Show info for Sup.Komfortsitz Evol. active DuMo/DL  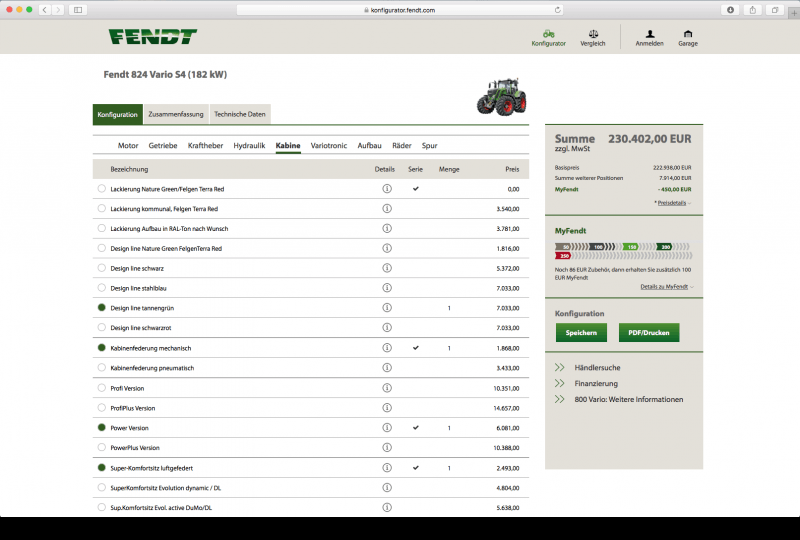[387, 507]
